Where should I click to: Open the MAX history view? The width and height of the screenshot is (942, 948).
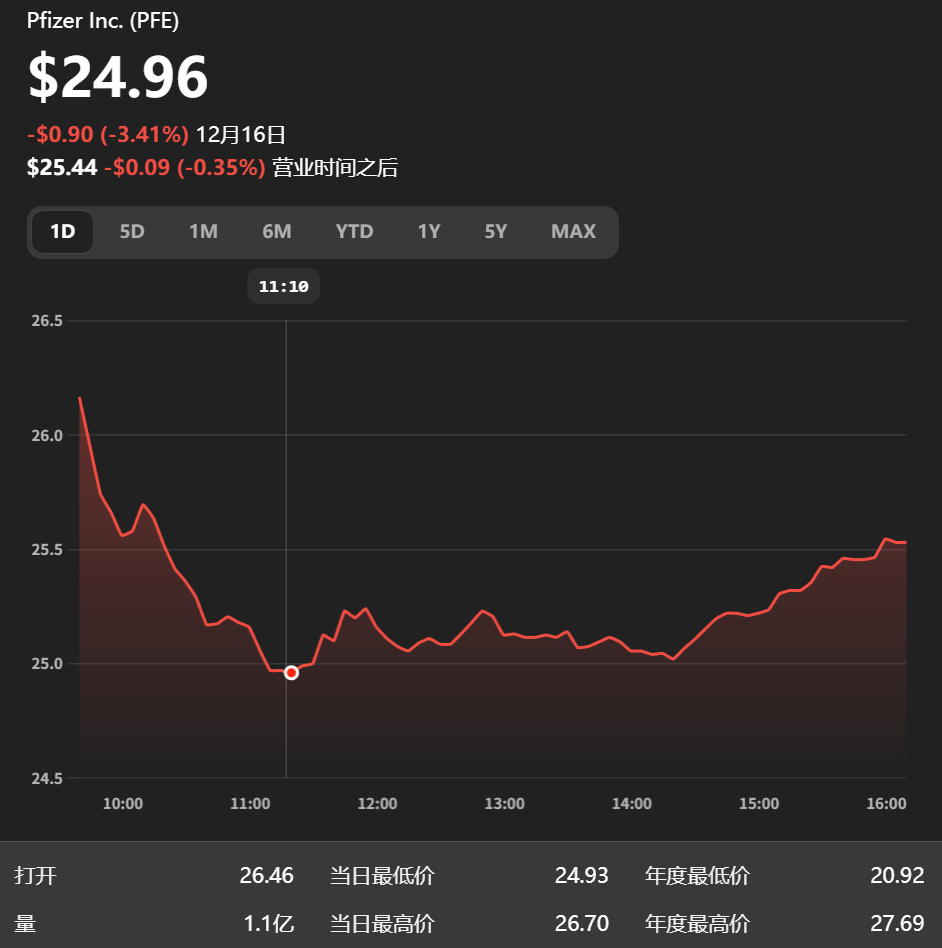point(573,231)
